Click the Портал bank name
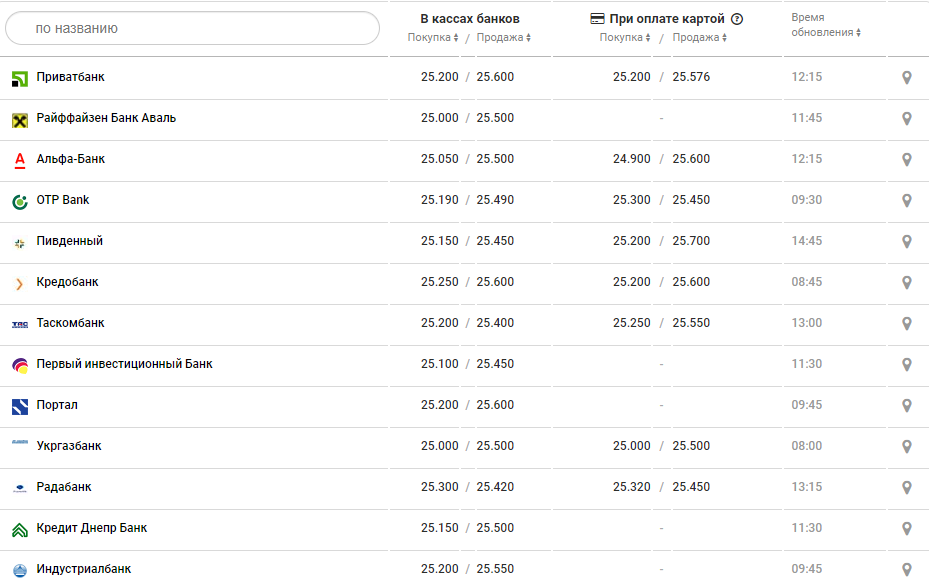This screenshot has width=929, height=582. (57, 405)
